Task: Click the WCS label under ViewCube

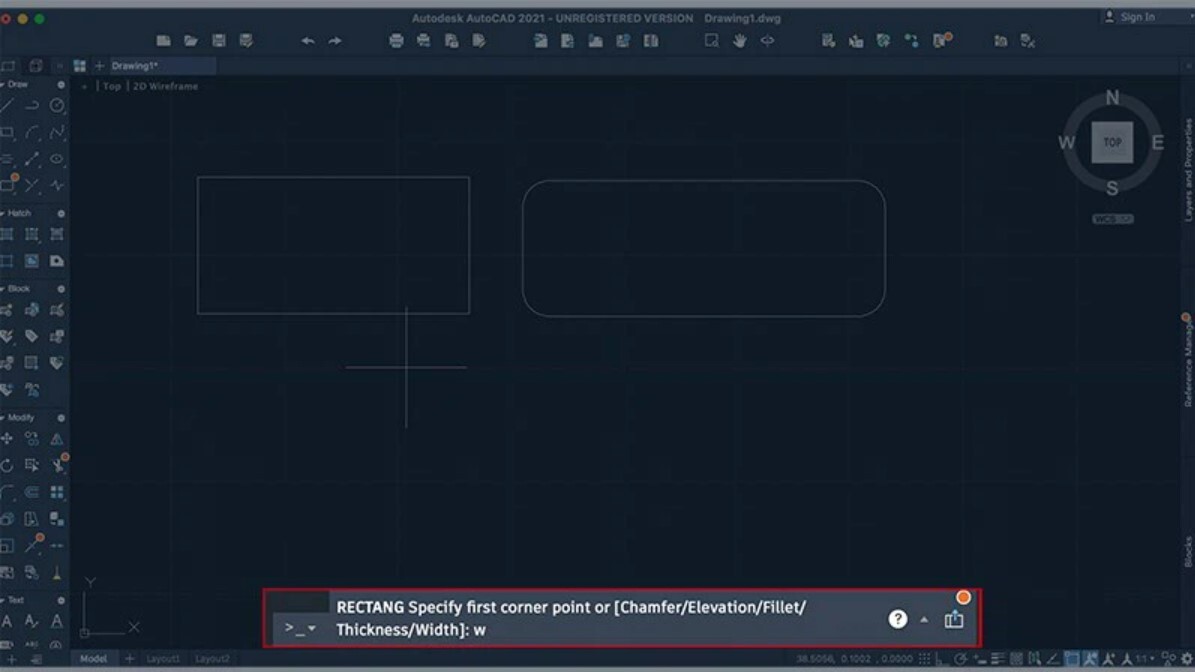Action: coord(1113,219)
